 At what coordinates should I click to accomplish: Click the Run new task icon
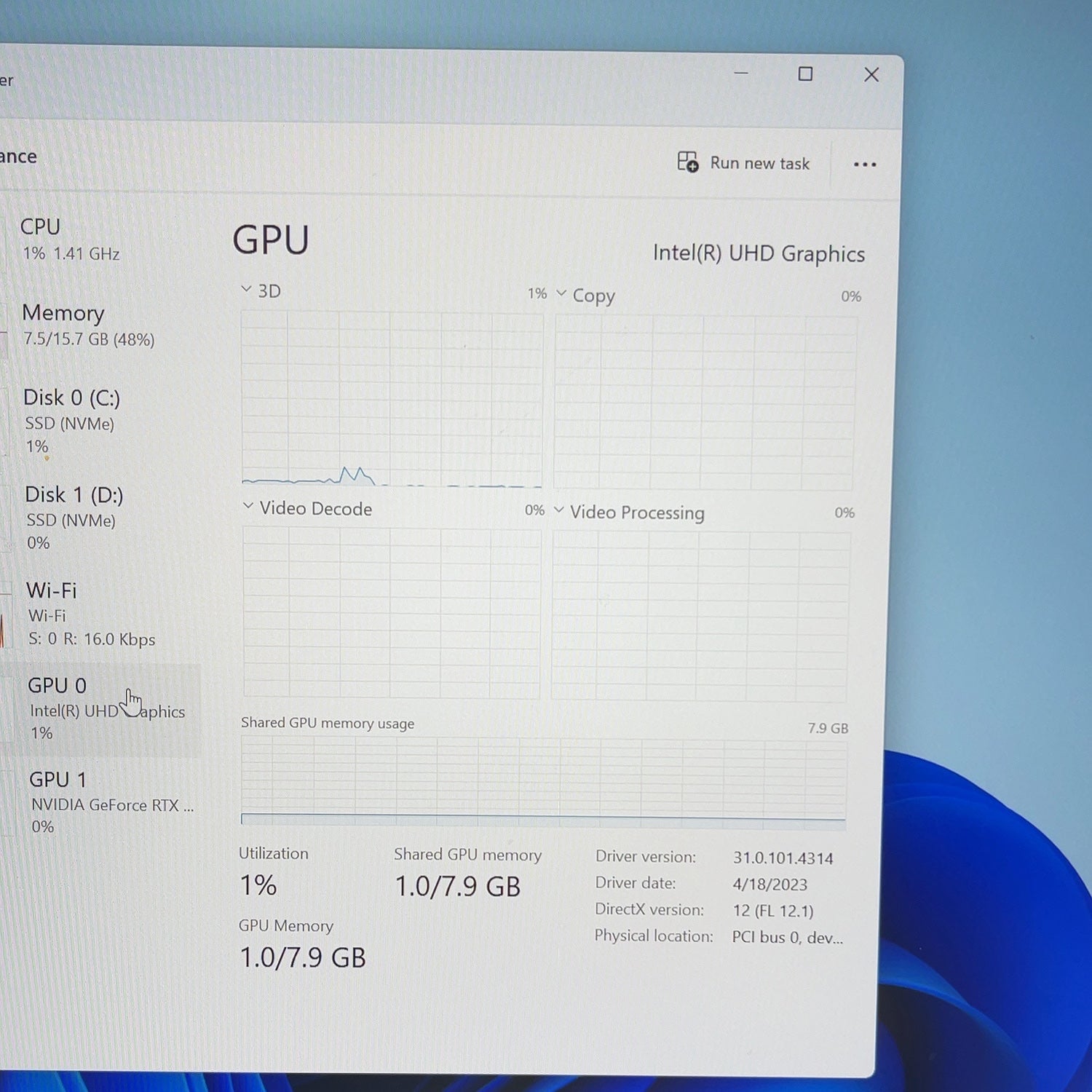[688, 162]
